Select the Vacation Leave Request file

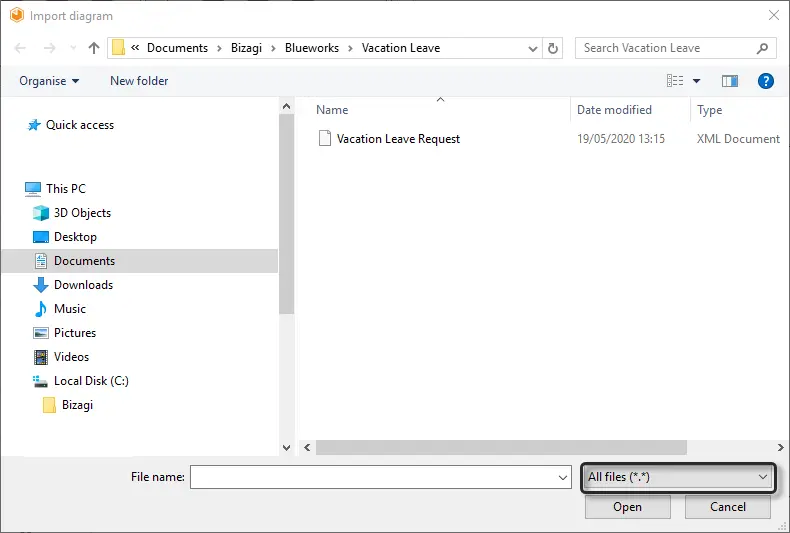pos(398,139)
